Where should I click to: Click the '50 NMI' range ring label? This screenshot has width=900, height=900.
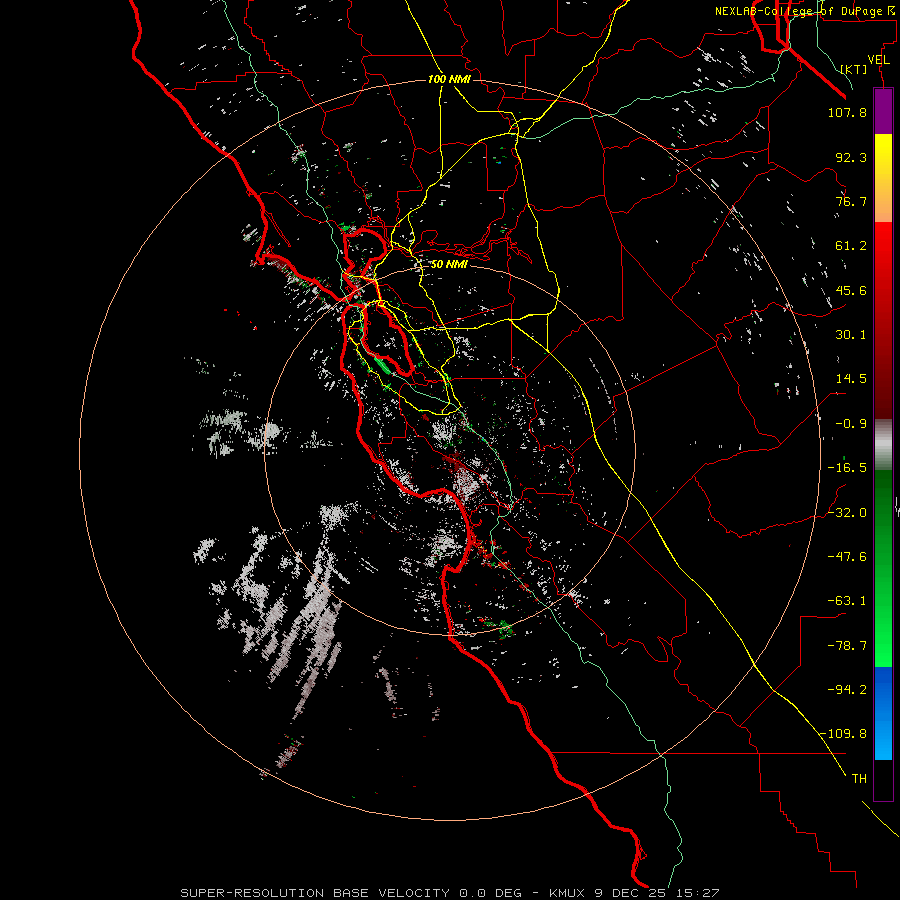coord(449,264)
